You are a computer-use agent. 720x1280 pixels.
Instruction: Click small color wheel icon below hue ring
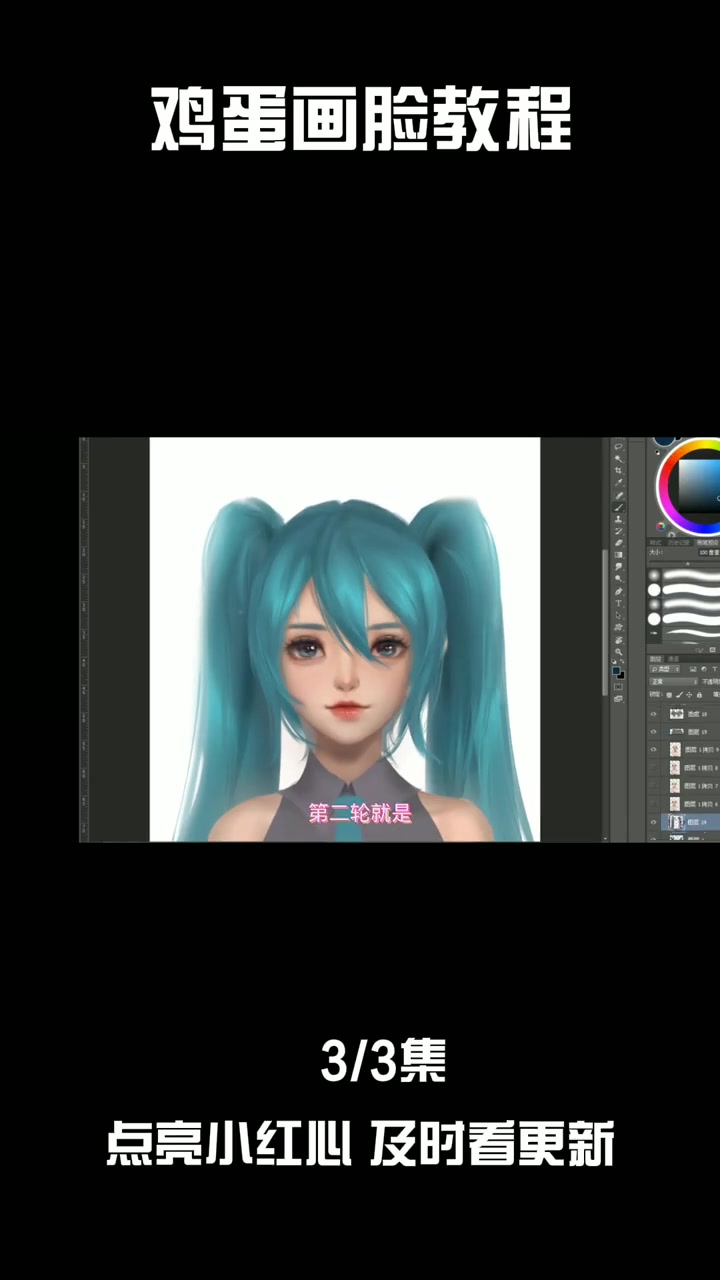(661, 526)
